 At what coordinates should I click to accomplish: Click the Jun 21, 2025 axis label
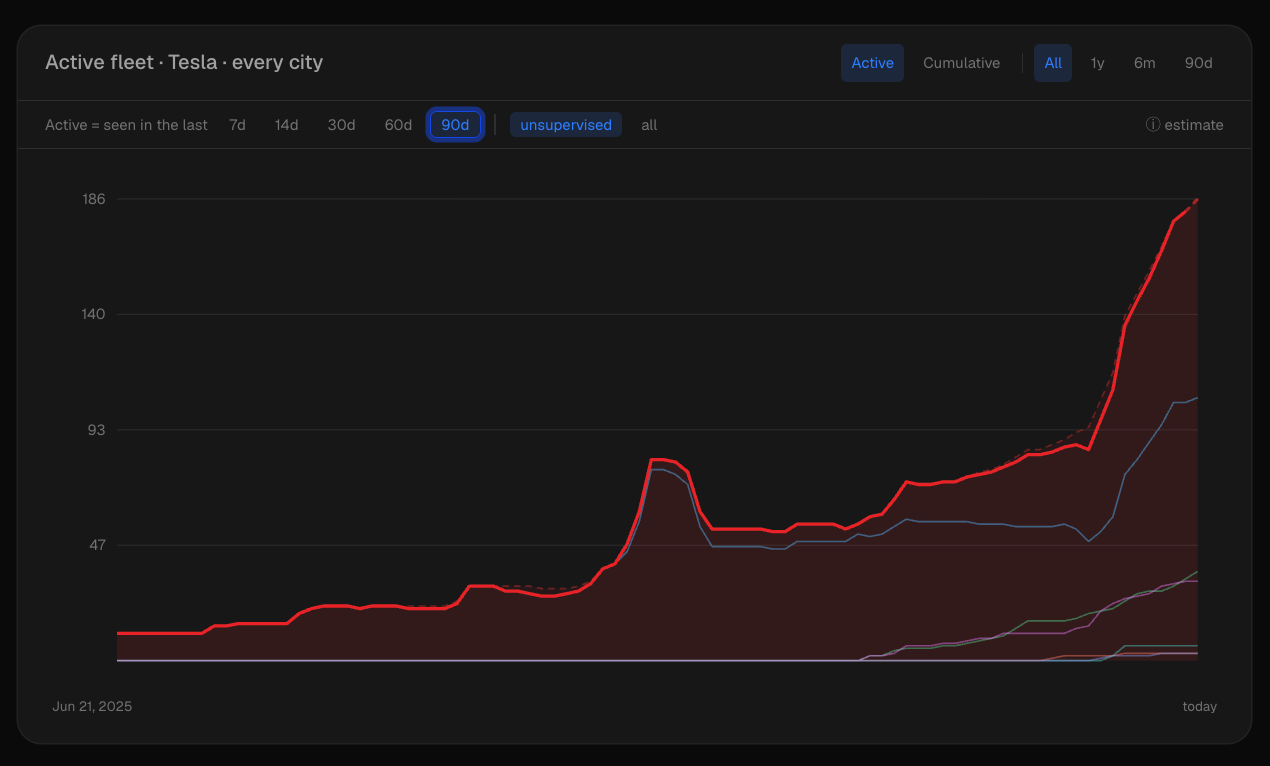coord(92,706)
